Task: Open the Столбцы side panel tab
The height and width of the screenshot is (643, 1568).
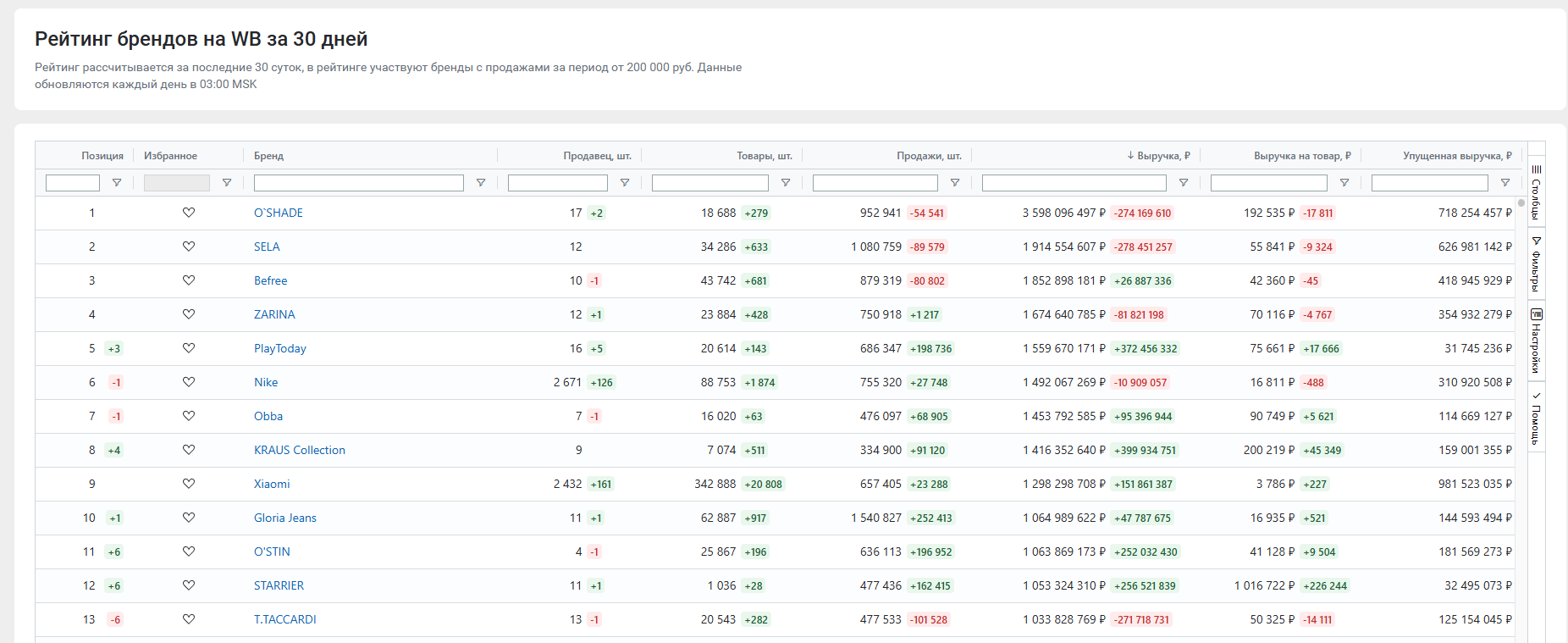Action: 1537,191
